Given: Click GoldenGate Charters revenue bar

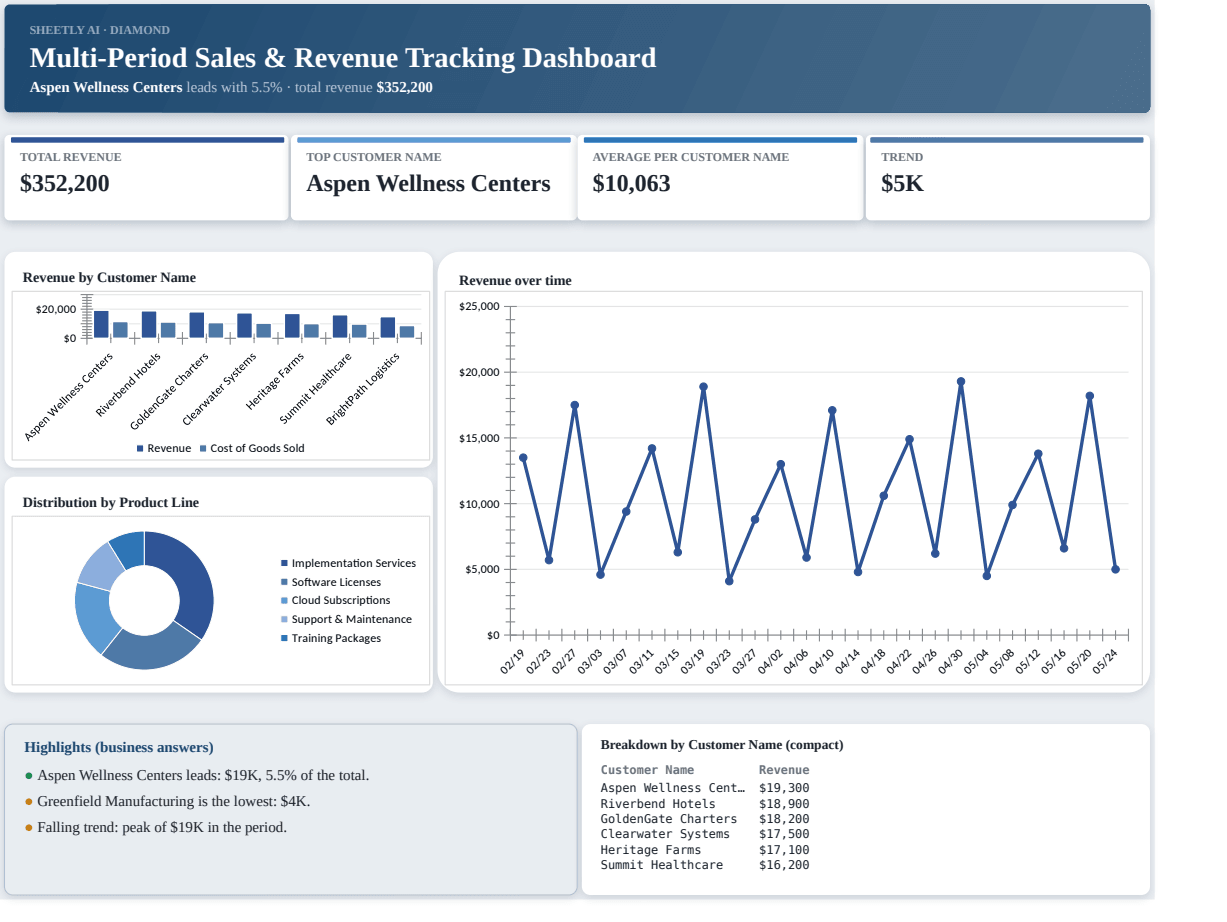Looking at the screenshot, I should pyautogui.click(x=197, y=325).
